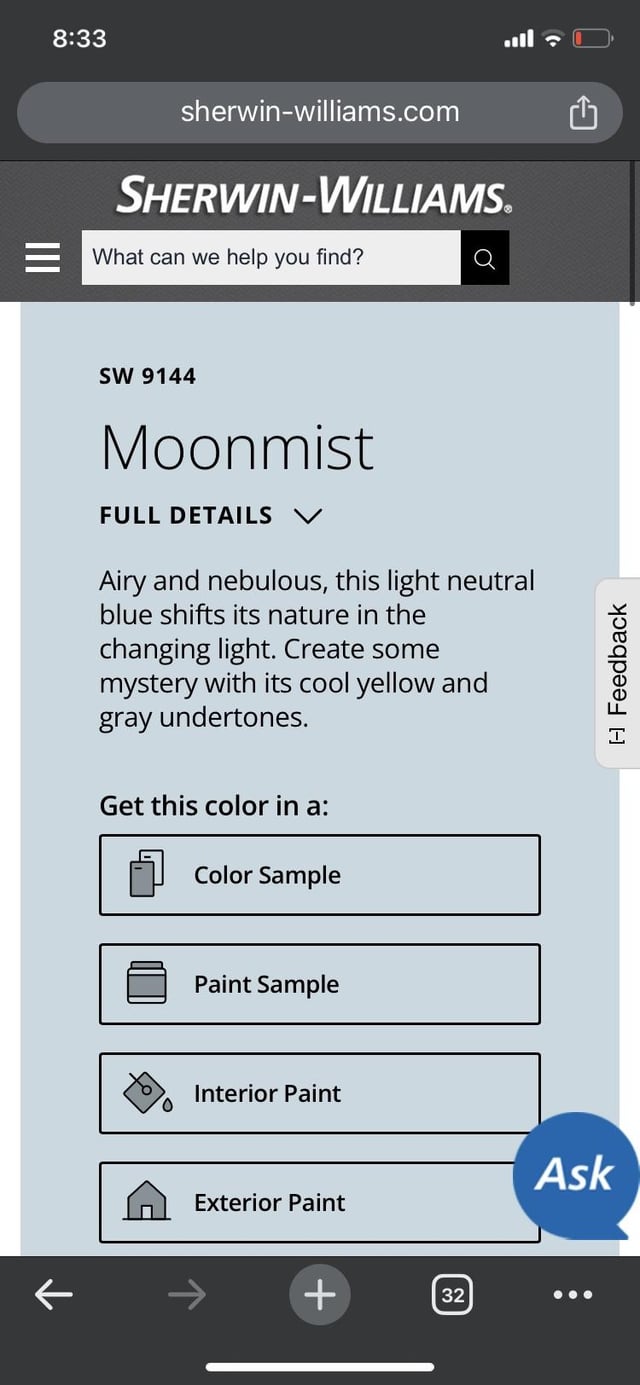Click the FULL DETAILS label
The width and height of the screenshot is (640, 1385).
186,516
